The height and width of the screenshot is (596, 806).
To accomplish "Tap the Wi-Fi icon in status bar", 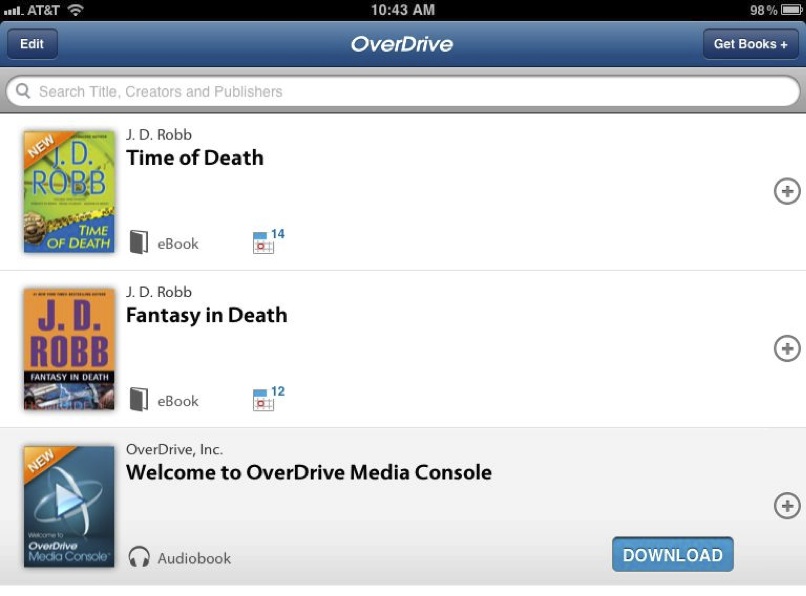I will 76,9.
